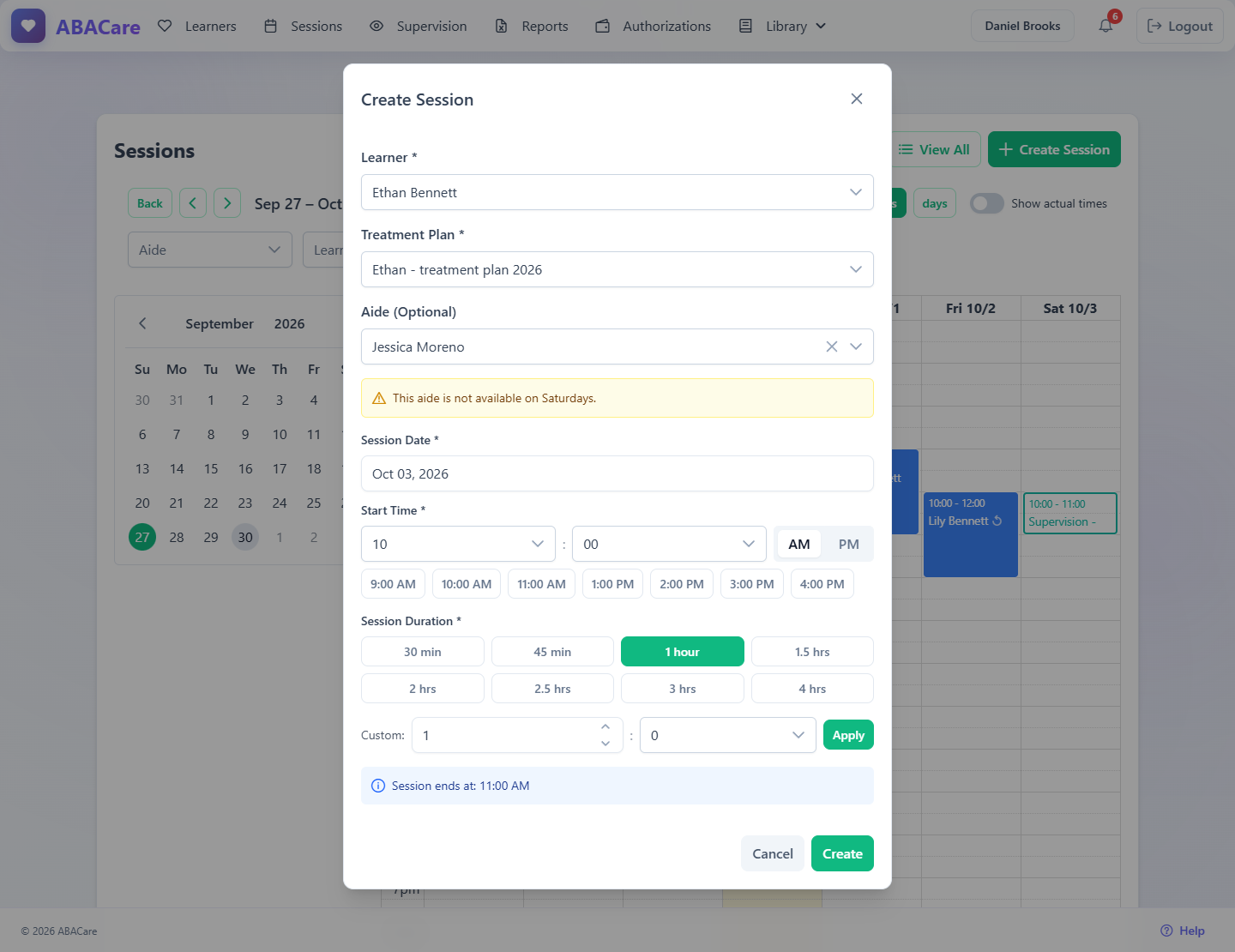The height and width of the screenshot is (952, 1235).
Task: Pick the 9:00 AM quick start time
Action: pos(393,584)
